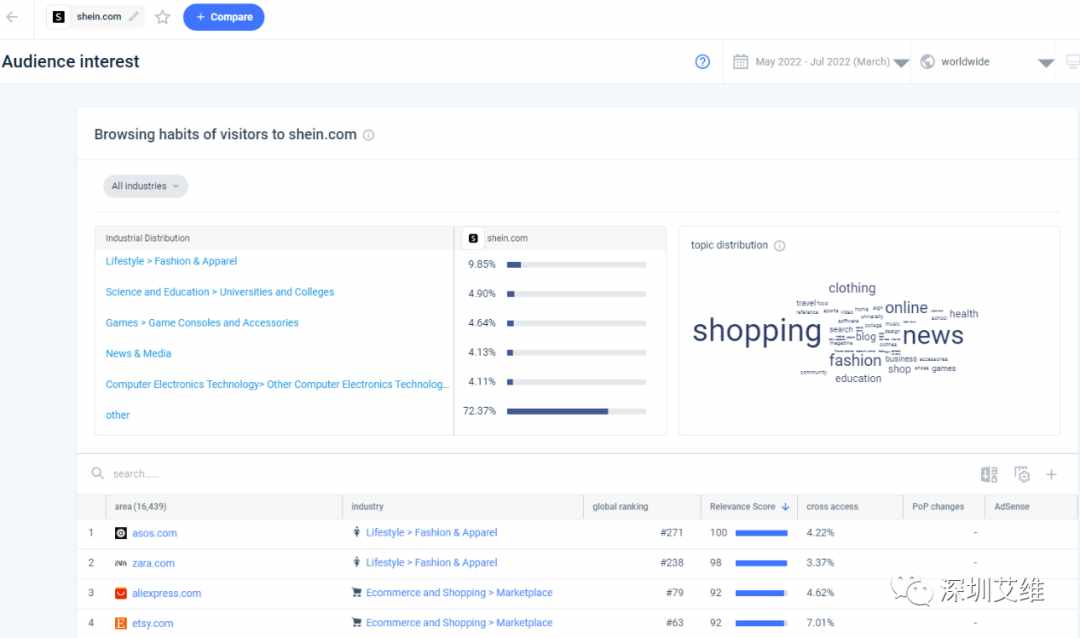The height and width of the screenshot is (638, 1080).
Task: Click cart icon in etsy.com industry cell
Action: pyautogui.click(x=356, y=622)
